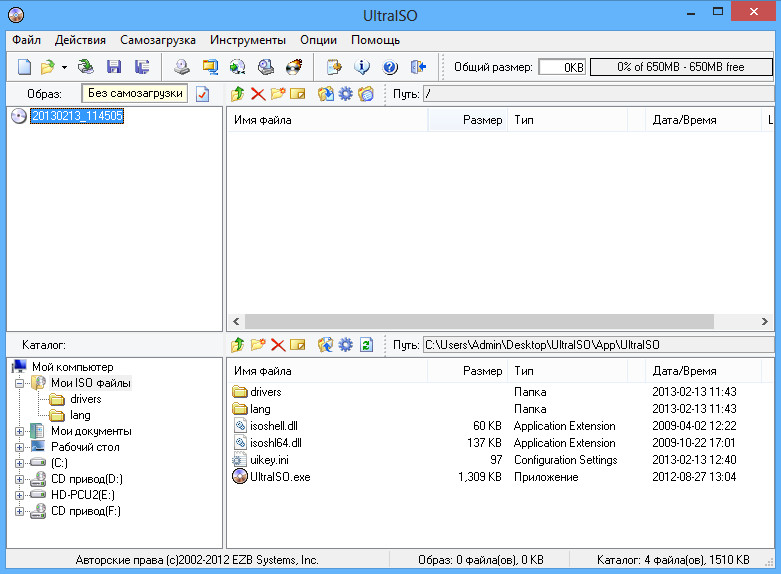This screenshot has width=781, height=574.
Task: Collapse the Мои ISO файлы tree node
Action: [20, 383]
